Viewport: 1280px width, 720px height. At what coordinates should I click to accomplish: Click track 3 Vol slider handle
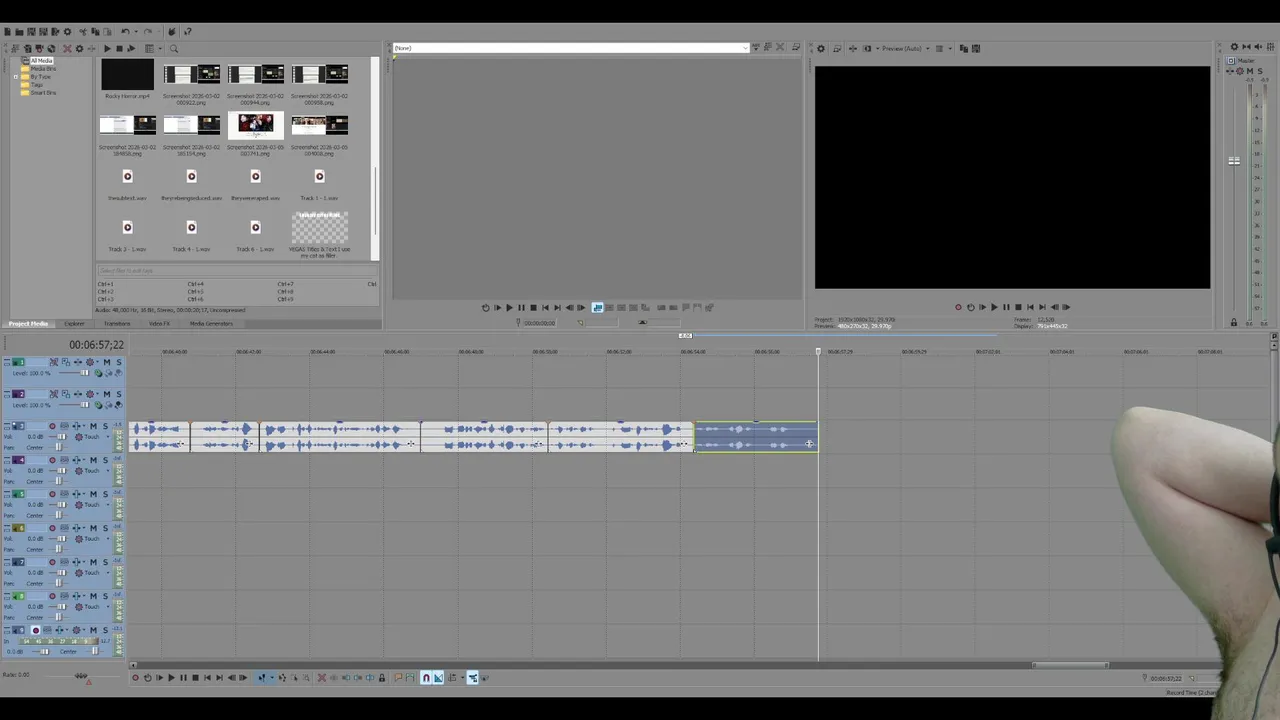(61, 437)
